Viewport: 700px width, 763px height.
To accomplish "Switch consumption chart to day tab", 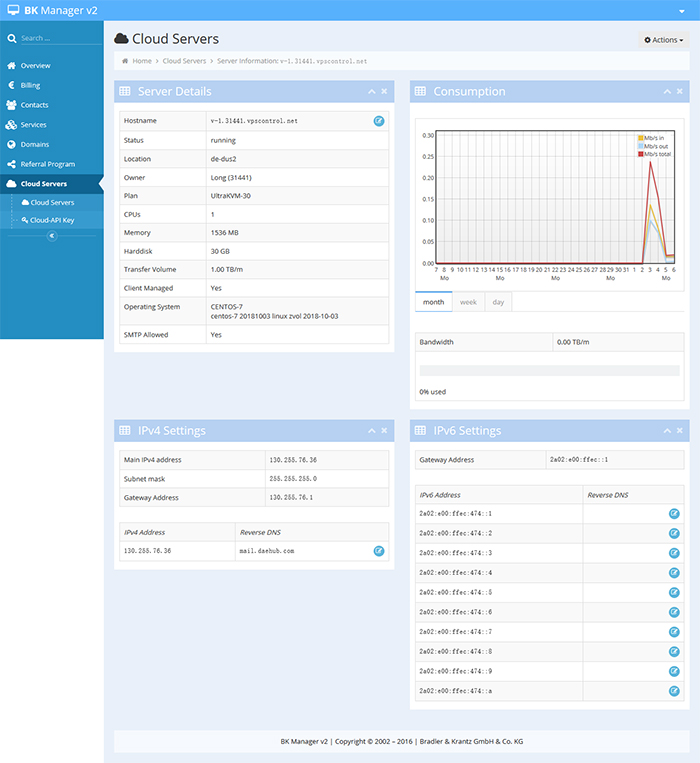I will click(498, 302).
